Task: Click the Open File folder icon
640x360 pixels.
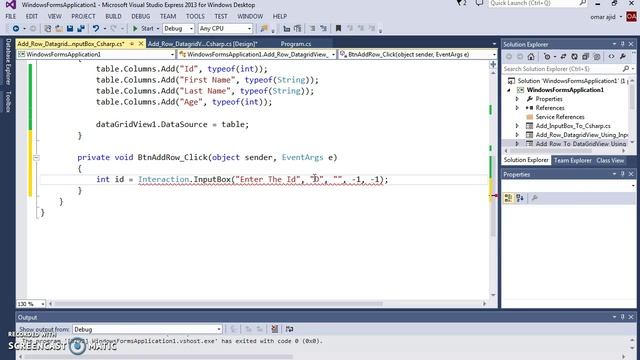Action: pos(59,29)
